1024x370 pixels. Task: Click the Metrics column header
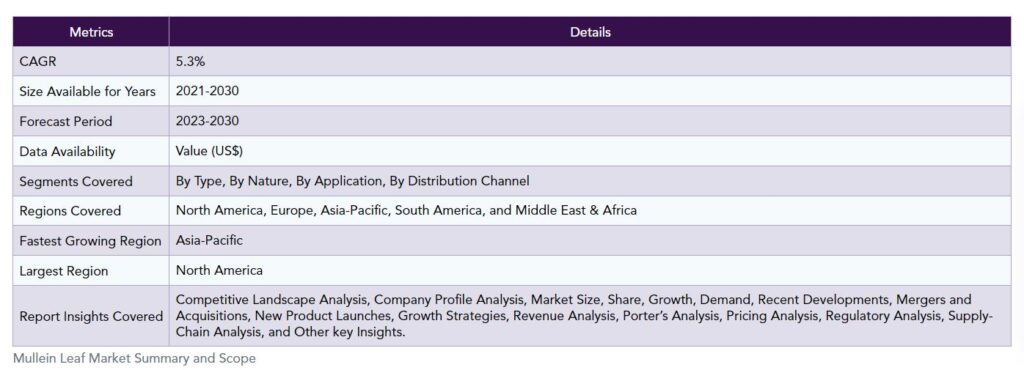pos(91,32)
